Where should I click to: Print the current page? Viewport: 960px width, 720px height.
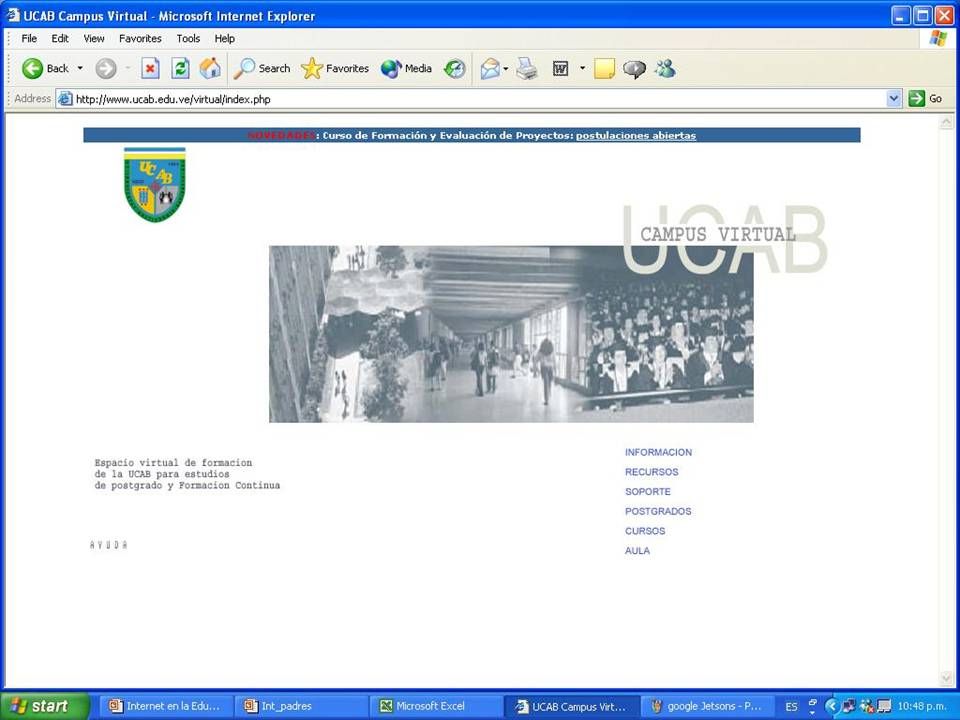(527, 69)
